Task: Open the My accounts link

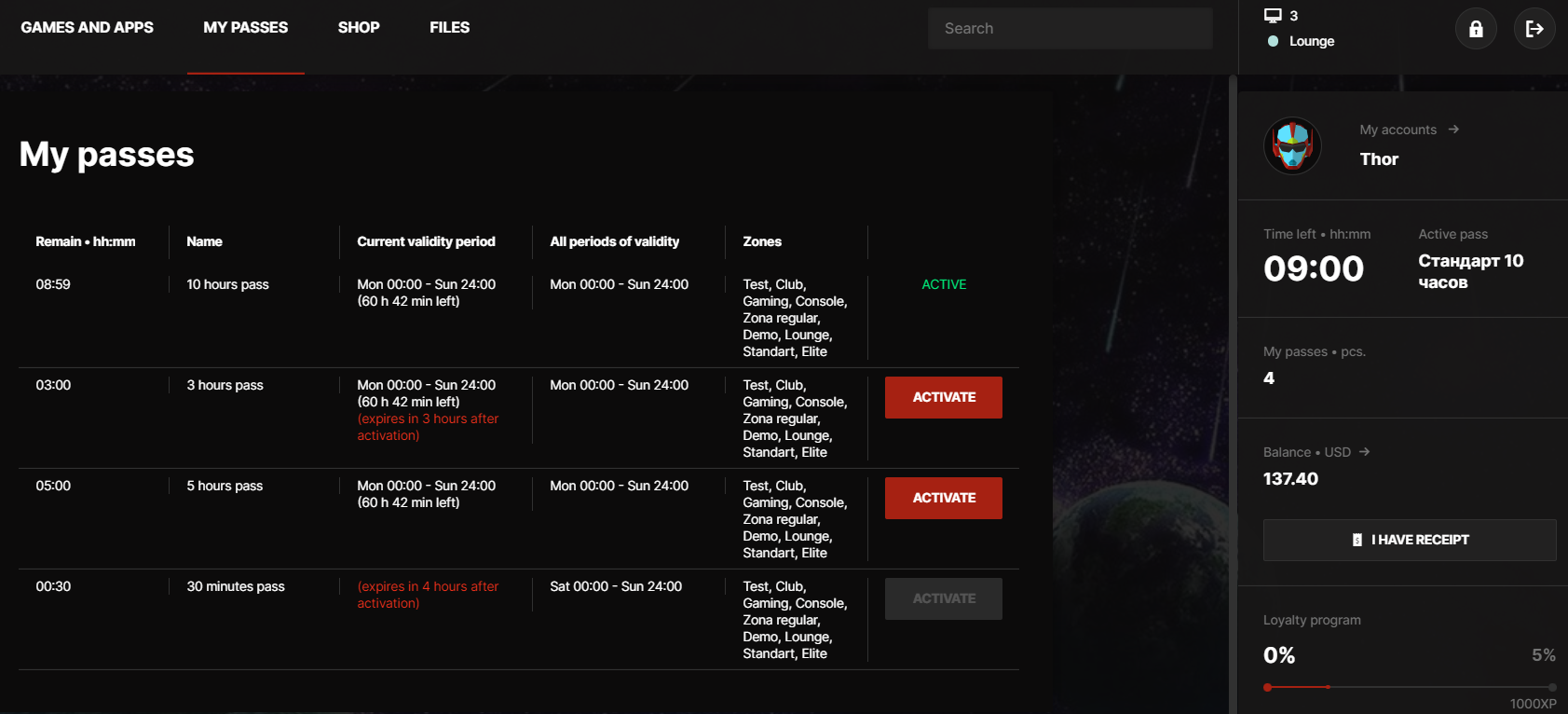Action: point(1398,130)
